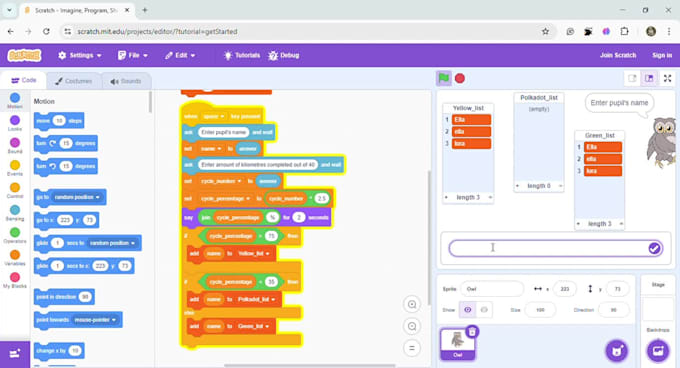Click the sprite name field Owl
The height and width of the screenshot is (368, 680).
492,289
